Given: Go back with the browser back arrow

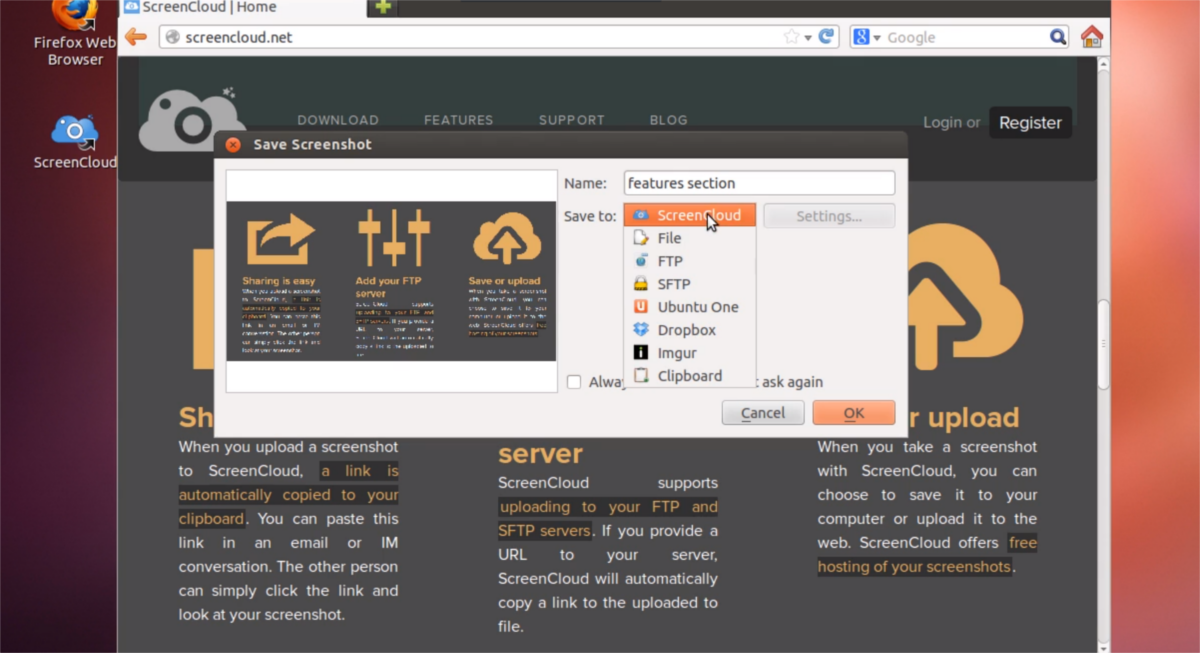Looking at the screenshot, I should [x=136, y=37].
